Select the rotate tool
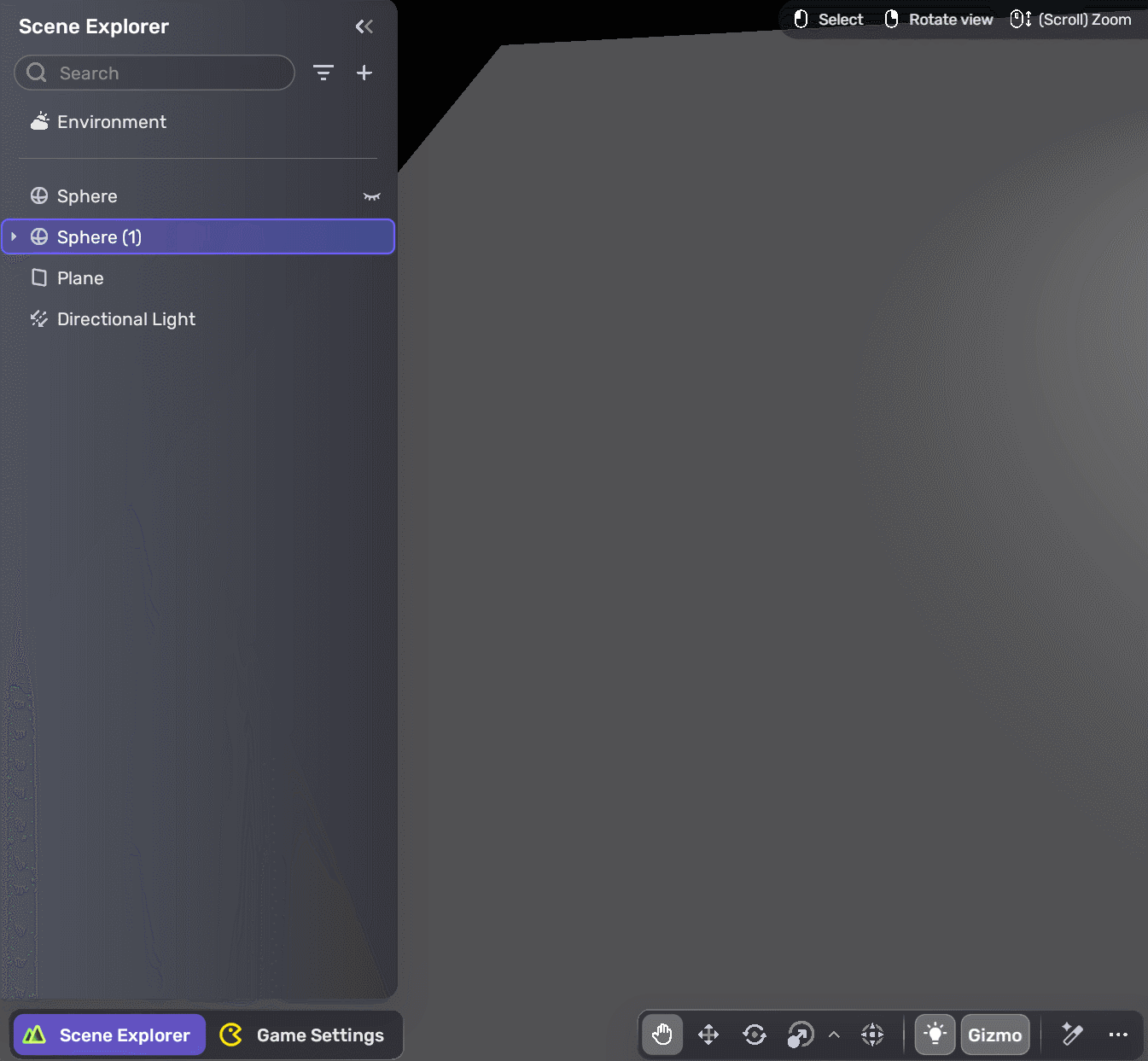Image resolution: width=1148 pixels, height=1061 pixels. (755, 1035)
